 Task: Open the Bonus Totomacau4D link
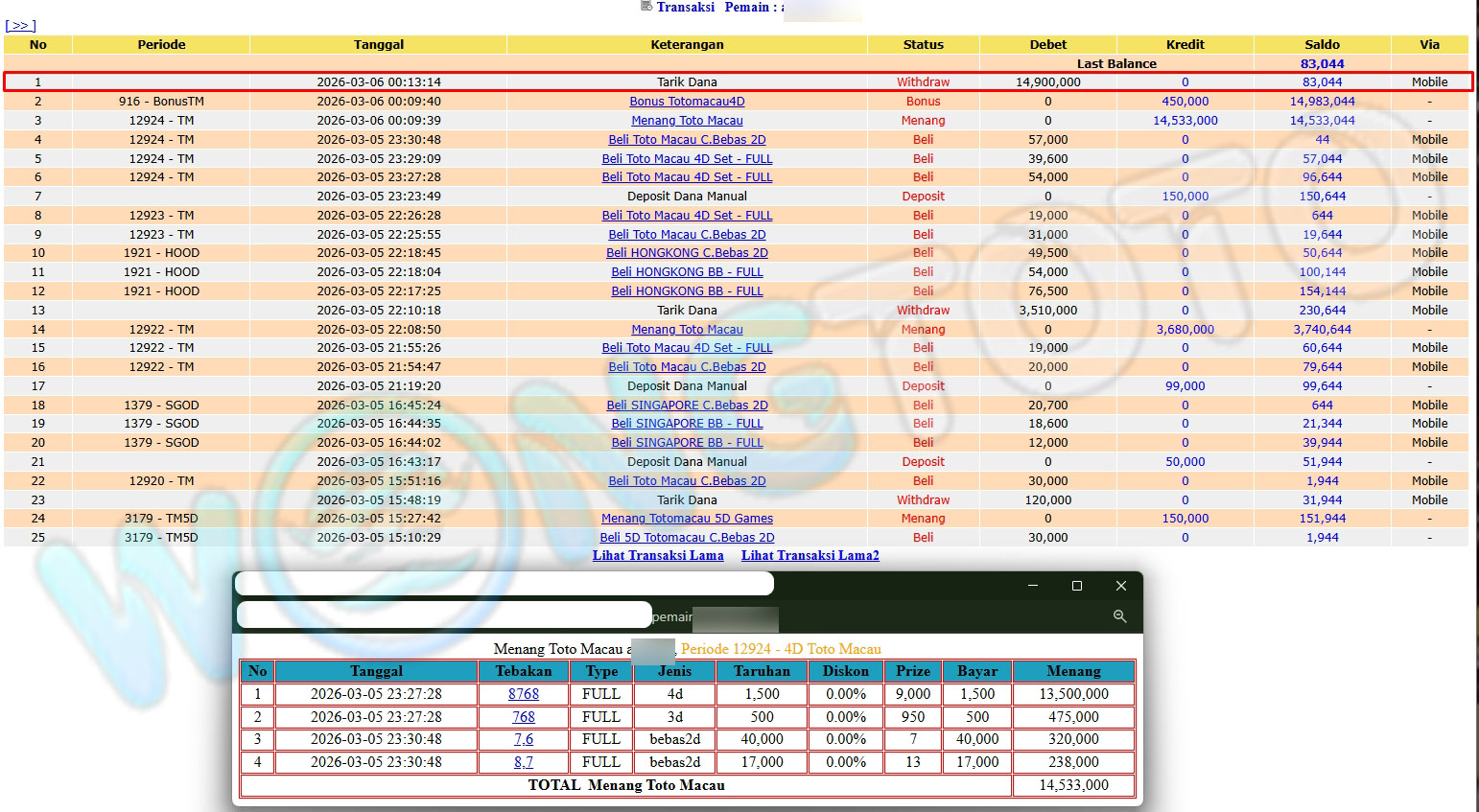click(687, 102)
